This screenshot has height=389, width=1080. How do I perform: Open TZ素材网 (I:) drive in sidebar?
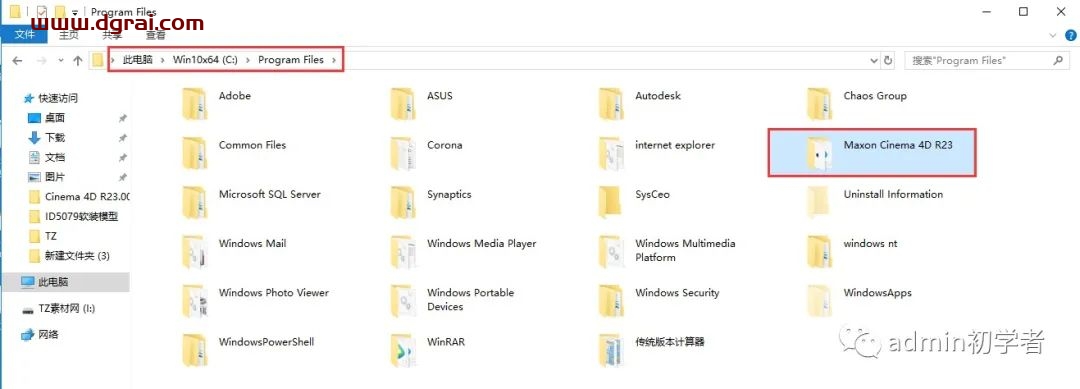click(x=59, y=309)
